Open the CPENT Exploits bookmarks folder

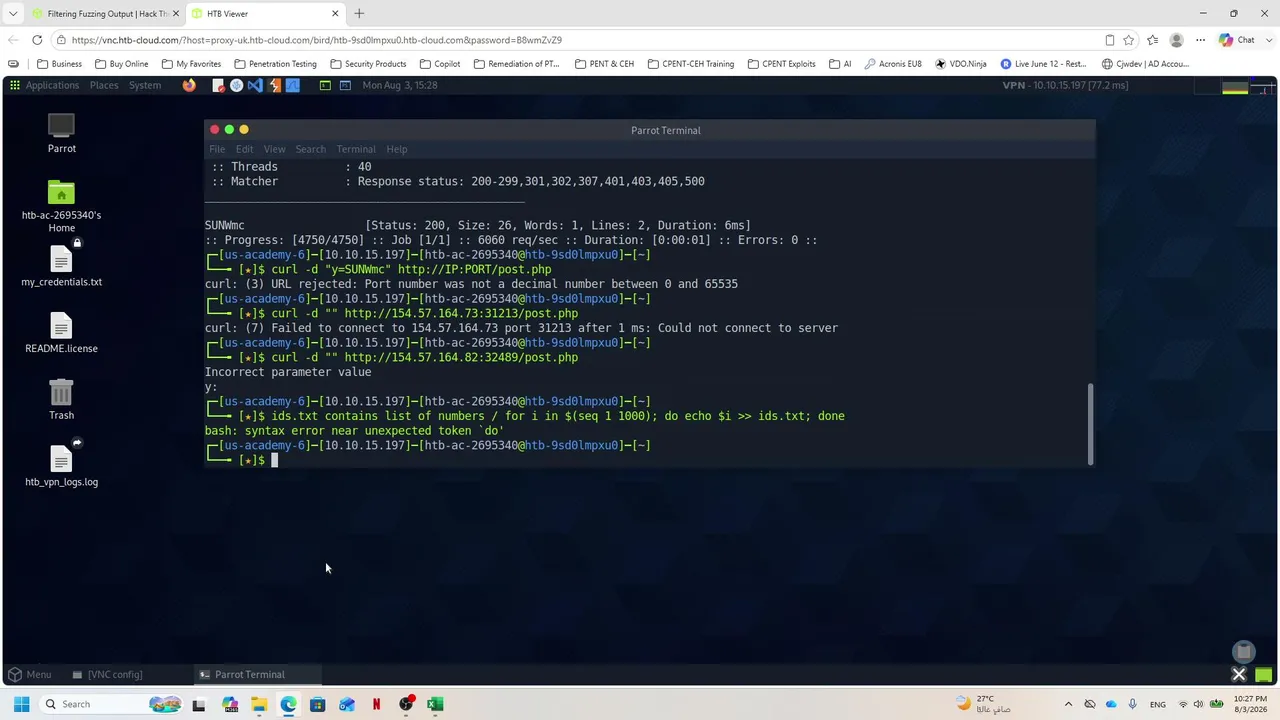[781, 64]
